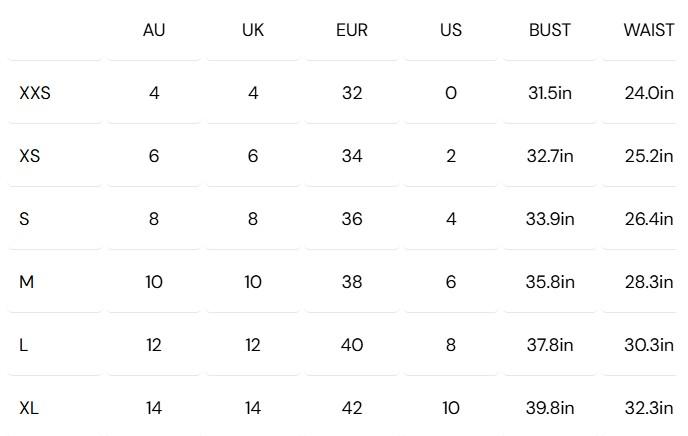Viewport: 688px width, 436px height.
Task: Click the AU column header
Action: click(x=154, y=30)
